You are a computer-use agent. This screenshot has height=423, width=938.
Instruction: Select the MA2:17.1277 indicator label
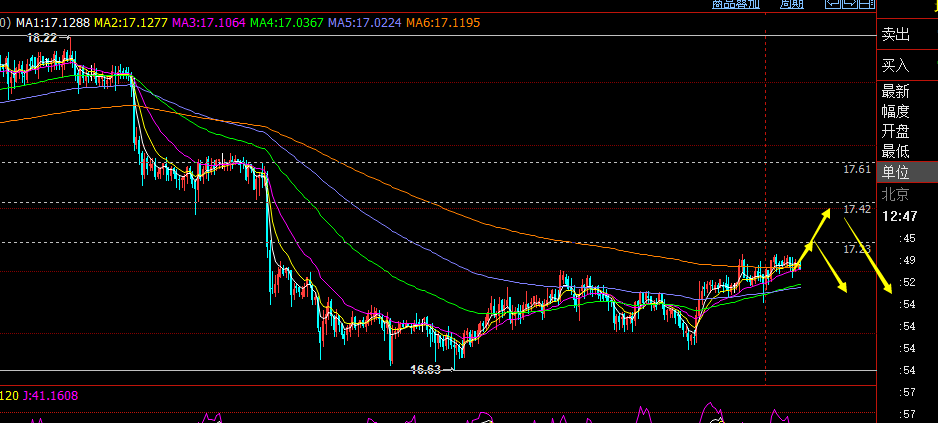[x=131, y=23]
